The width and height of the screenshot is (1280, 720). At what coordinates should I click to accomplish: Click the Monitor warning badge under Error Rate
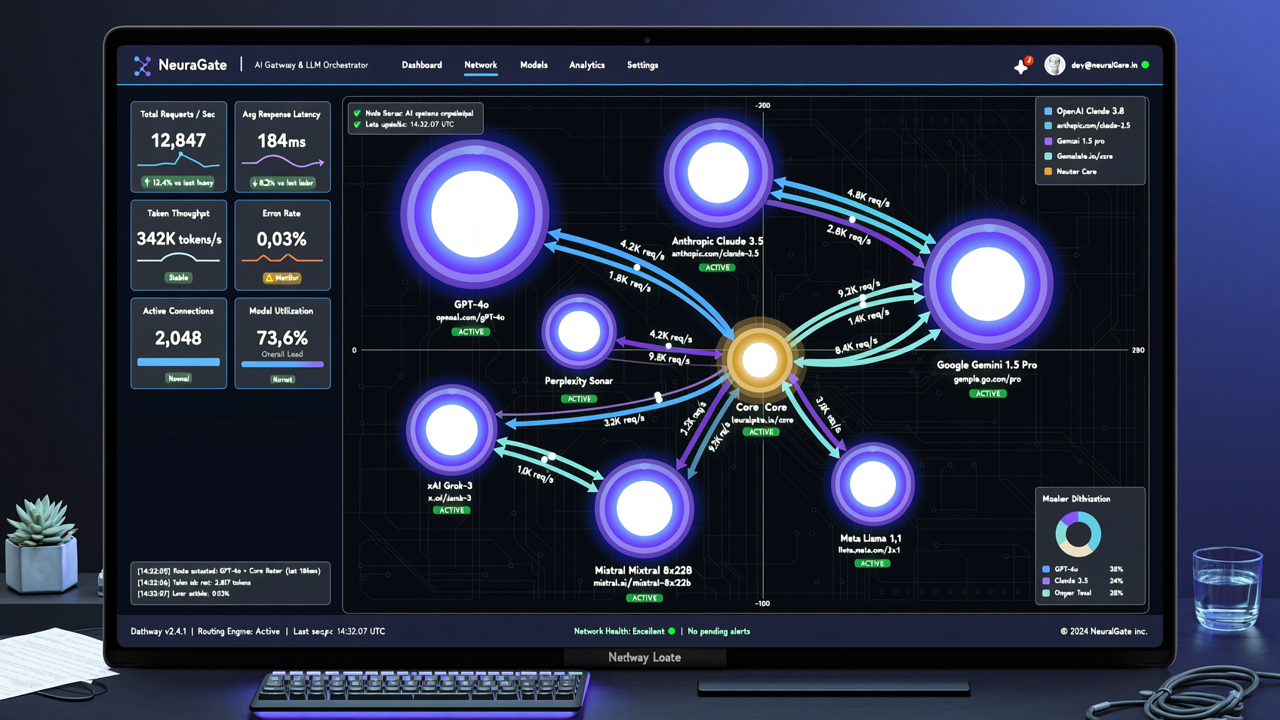[x=282, y=278]
